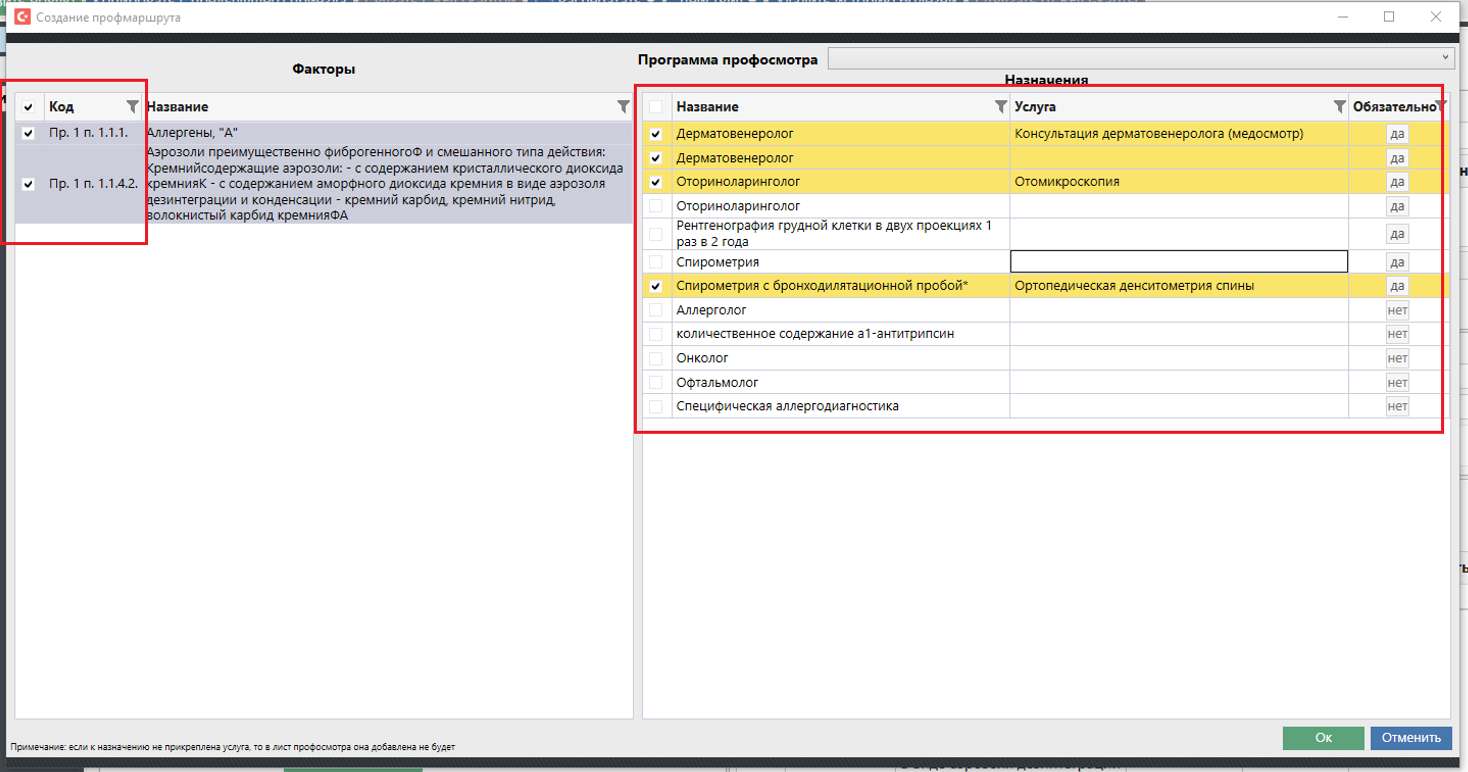Select Специфическая аллергодиагностика row name
1468x772 pixels.
point(787,406)
